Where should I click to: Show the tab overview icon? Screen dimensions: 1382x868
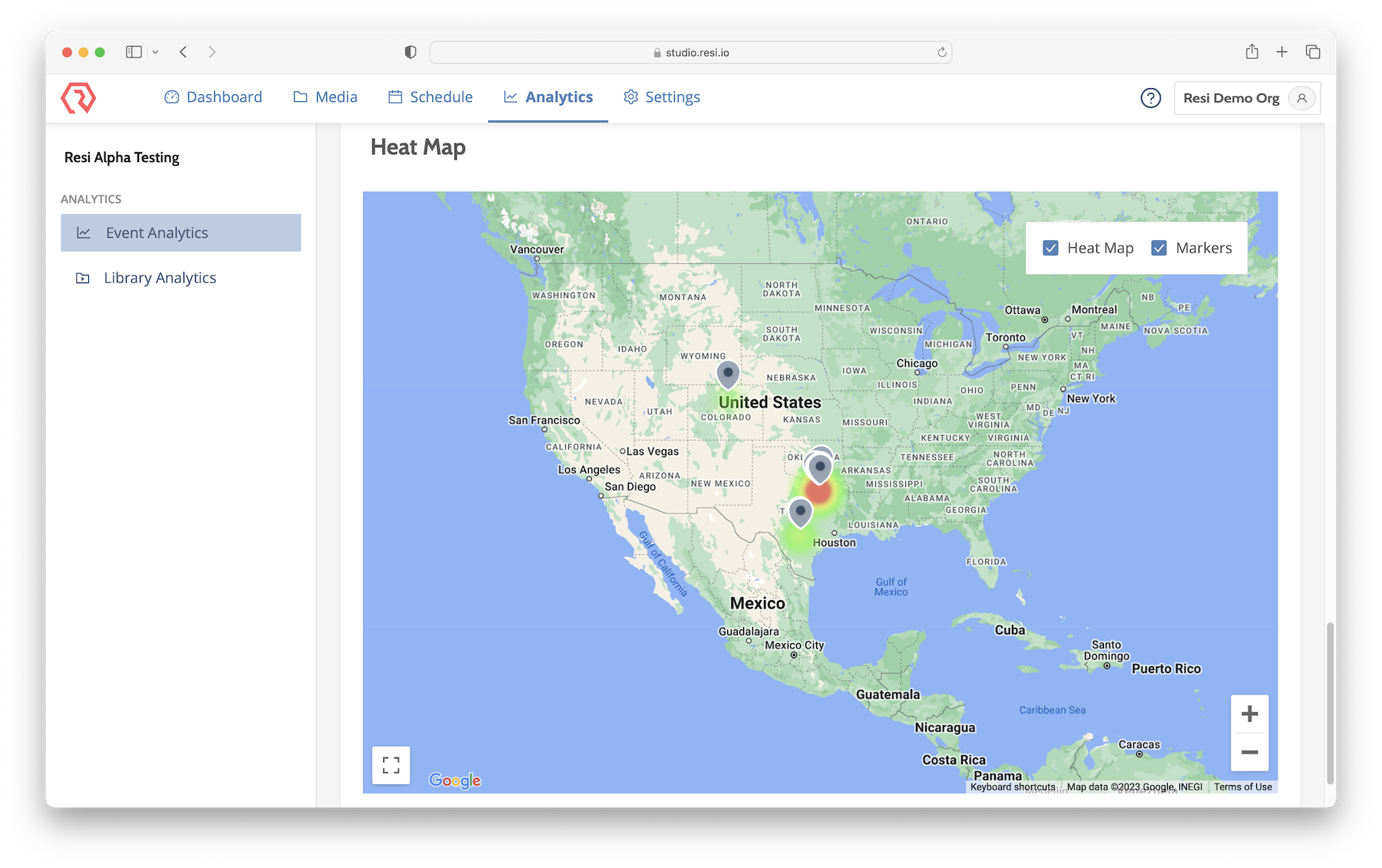pyautogui.click(x=1313, y=52)
